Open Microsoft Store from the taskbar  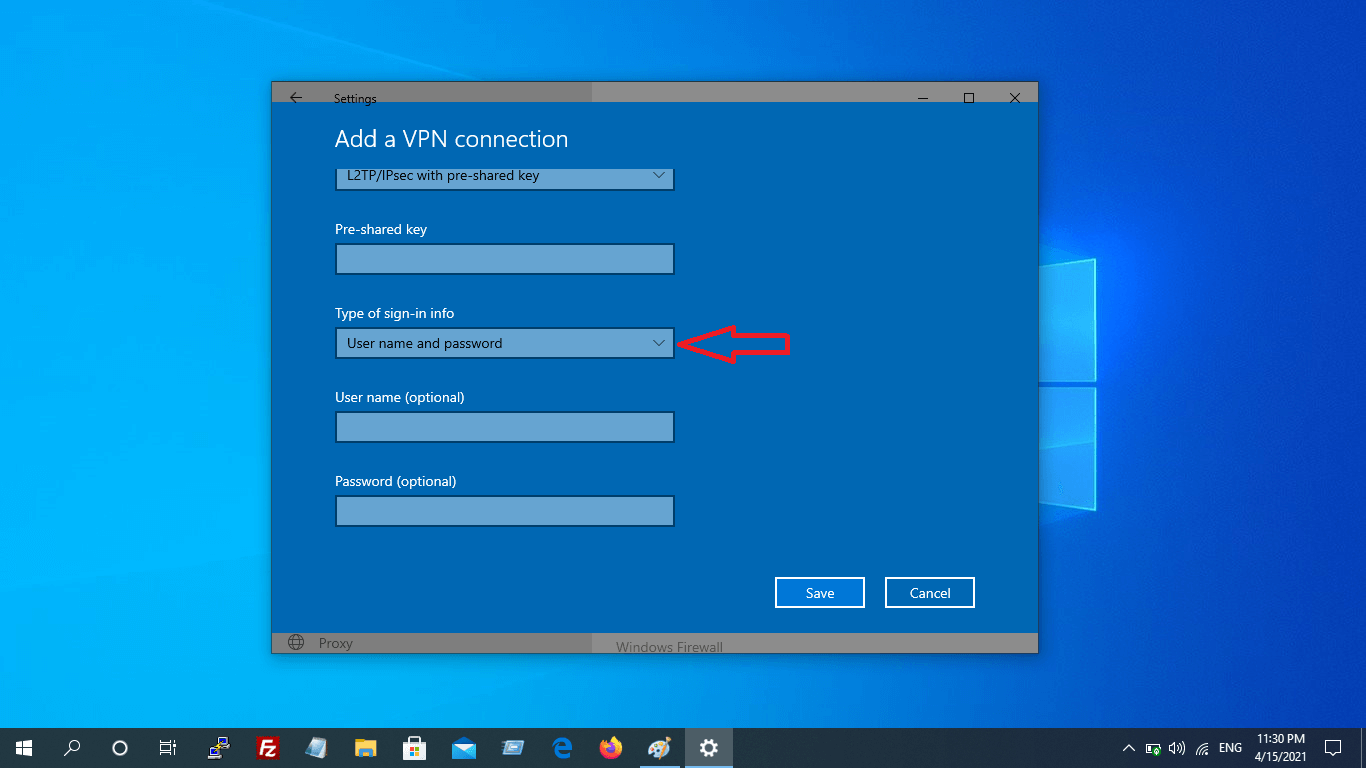tap(414, 748)
